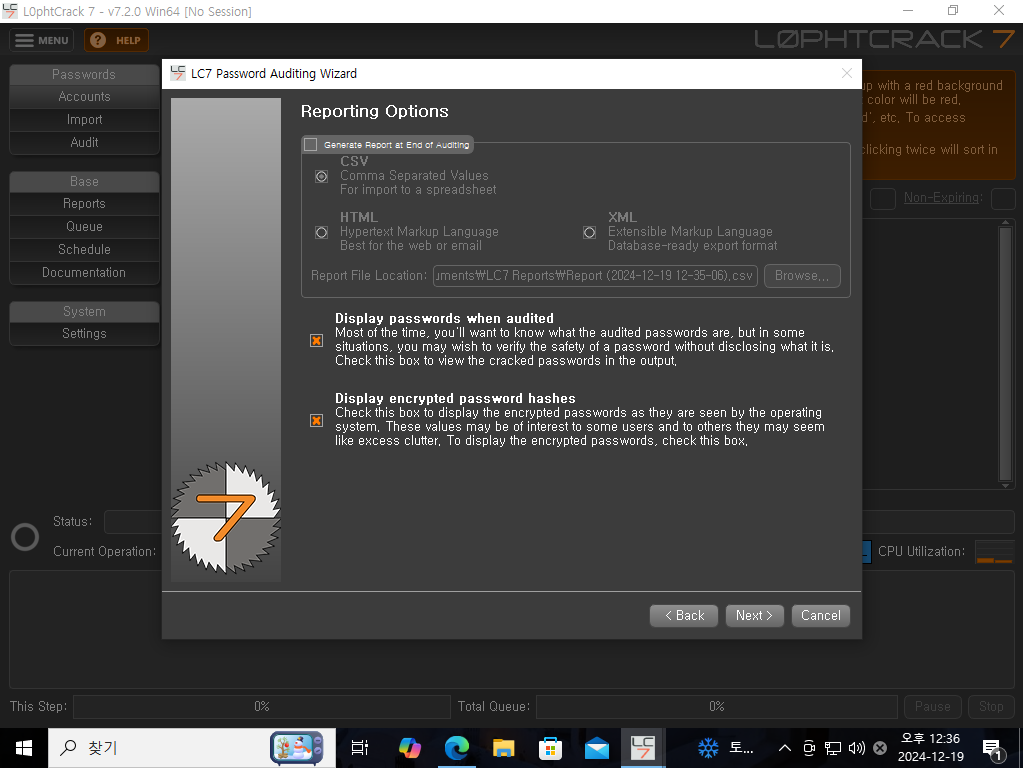Screen dimensions: 1023x768
Task: Open the hamburger MENU button
Action: tap(41, 40)
